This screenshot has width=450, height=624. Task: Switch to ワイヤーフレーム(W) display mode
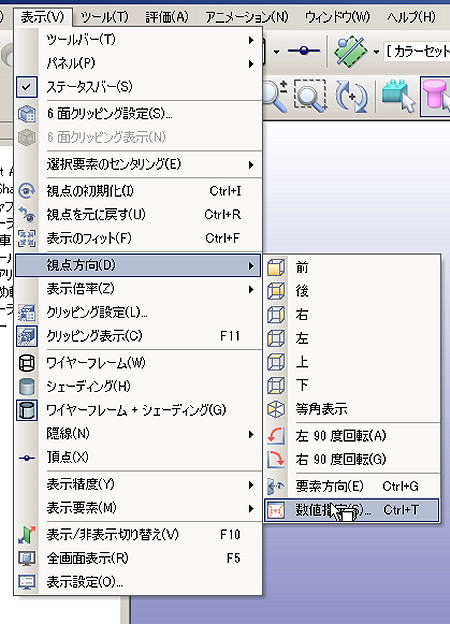(x=138, y=363)
